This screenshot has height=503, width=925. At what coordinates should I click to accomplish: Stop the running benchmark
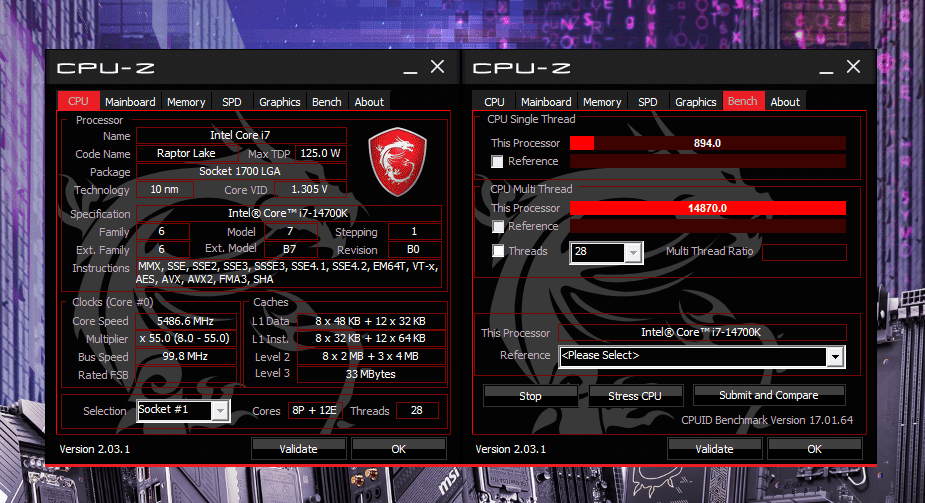(530, 396)
